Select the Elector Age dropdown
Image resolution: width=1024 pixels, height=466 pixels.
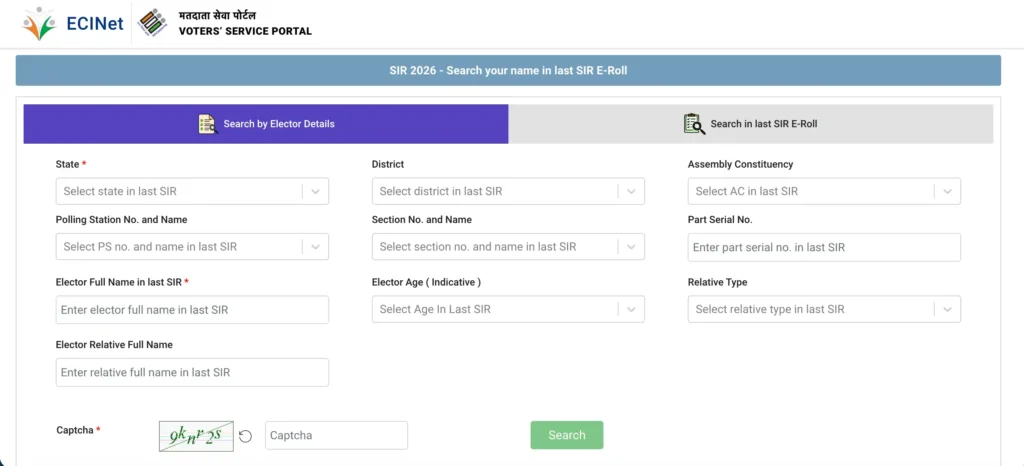click(x=508, y=309)
